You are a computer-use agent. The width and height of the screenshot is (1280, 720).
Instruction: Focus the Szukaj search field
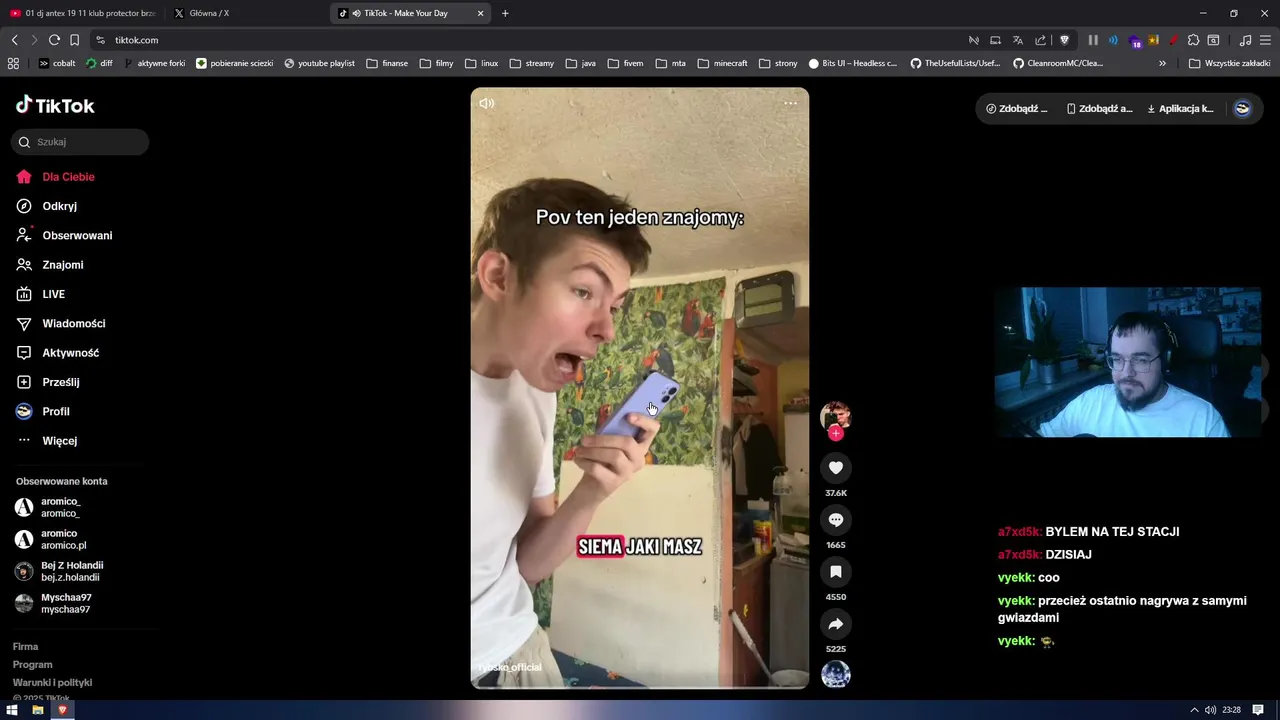pos(80,142)
